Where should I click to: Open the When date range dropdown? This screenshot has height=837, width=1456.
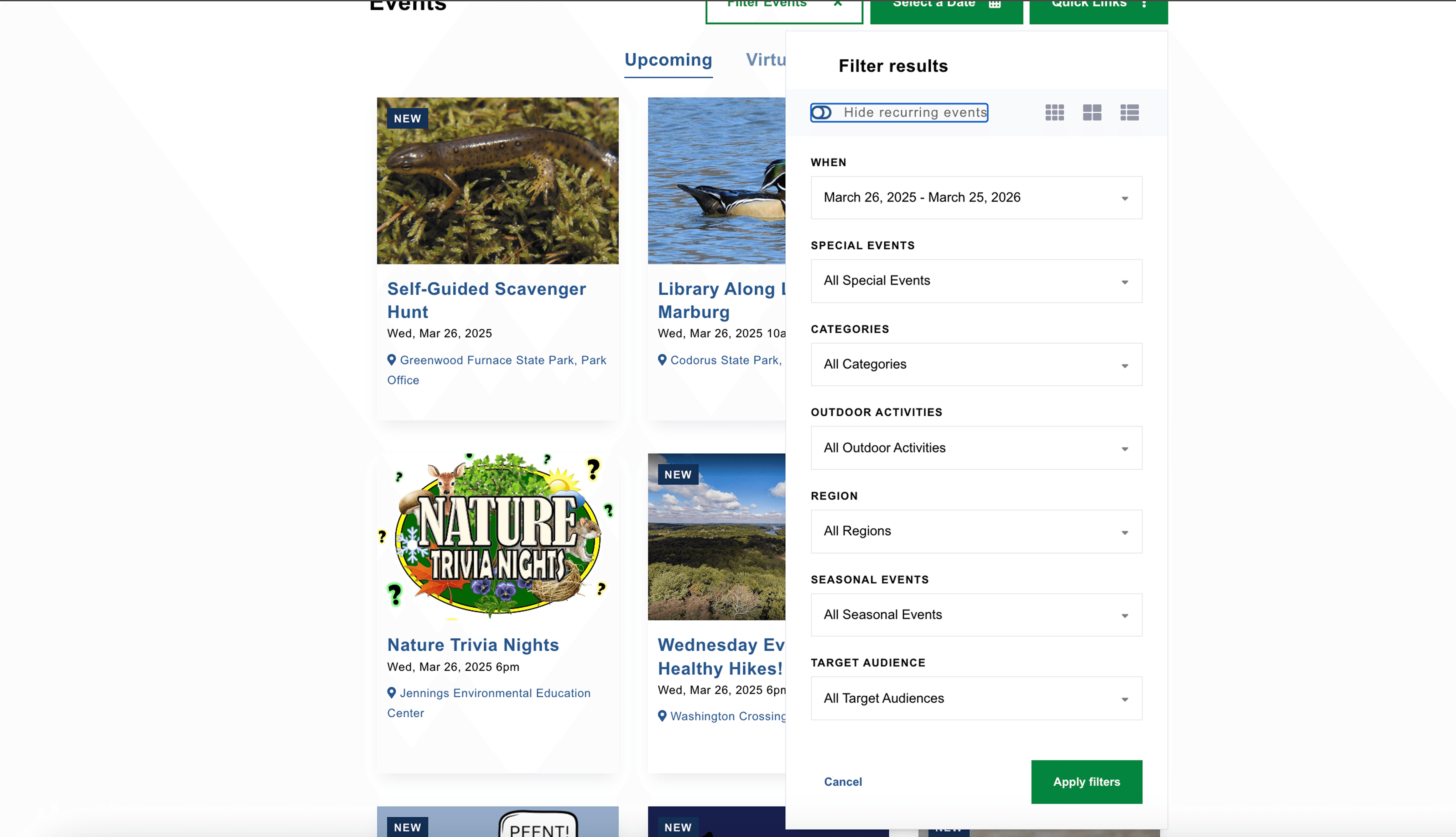click(976, 198)
